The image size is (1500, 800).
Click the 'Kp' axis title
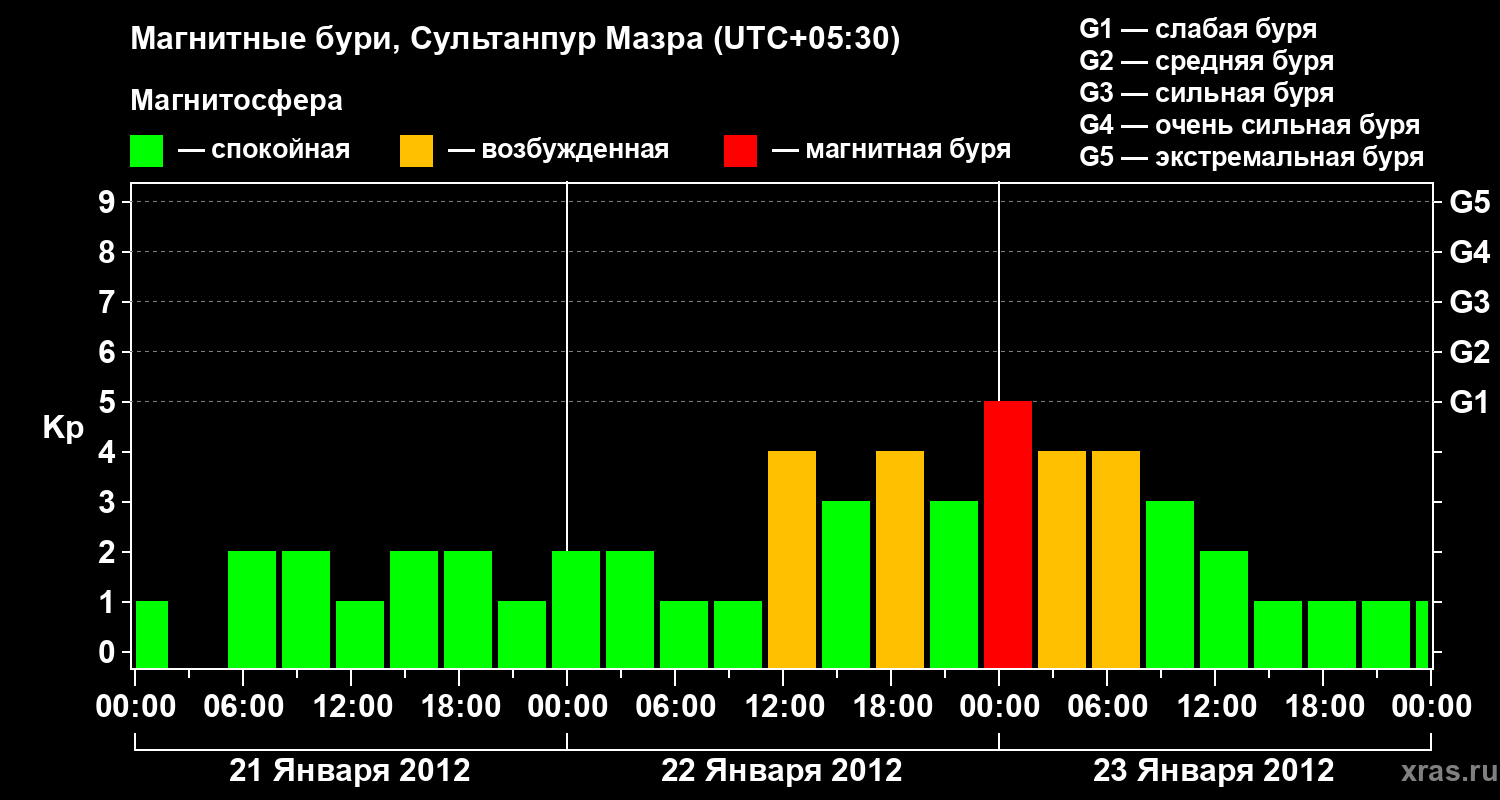pyautogui.click(x=63, y=428)
